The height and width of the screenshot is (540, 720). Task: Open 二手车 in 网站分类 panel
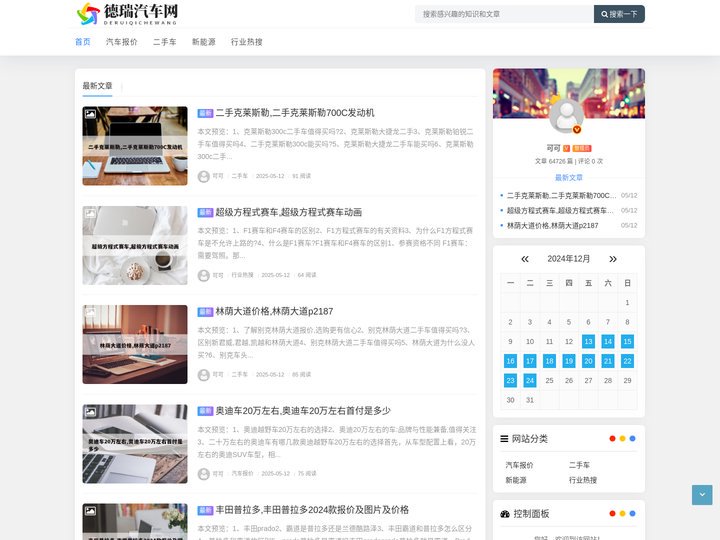579,465
